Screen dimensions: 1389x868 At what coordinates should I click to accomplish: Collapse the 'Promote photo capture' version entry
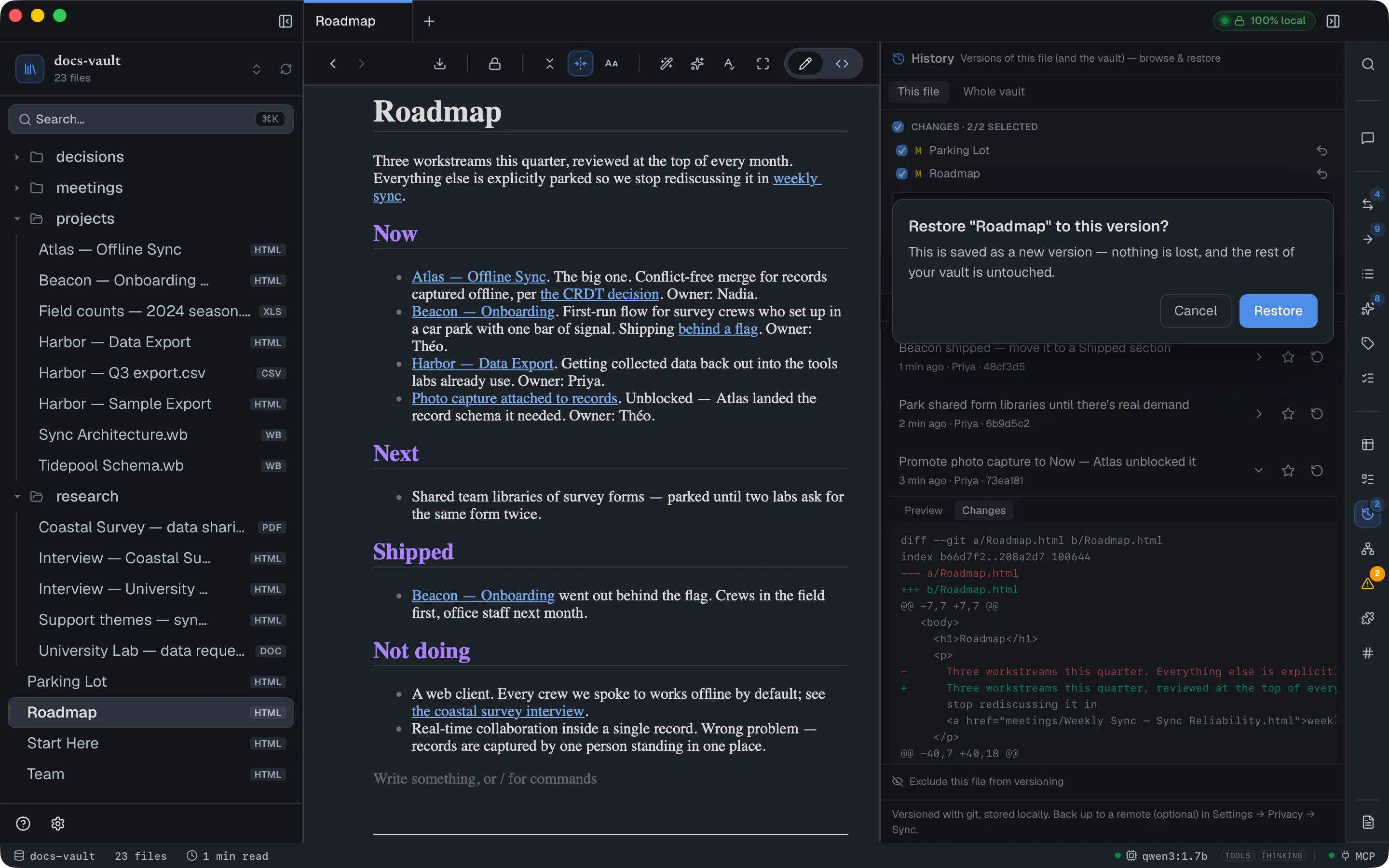pyautogui.click(x=1259, y=471)
